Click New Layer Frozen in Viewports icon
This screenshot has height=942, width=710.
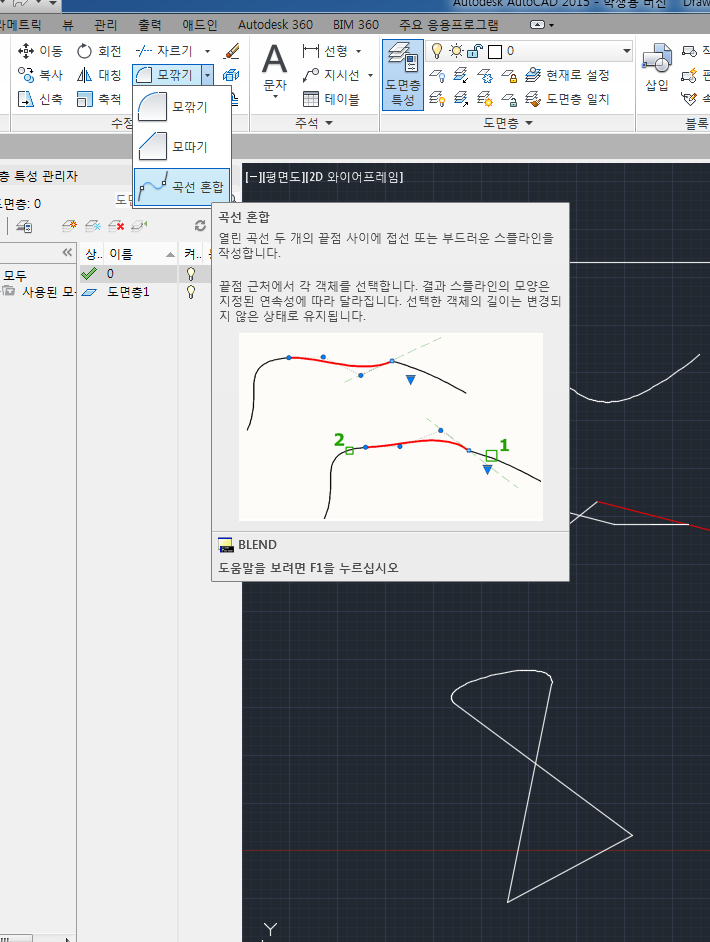click(x=93, y=226)
